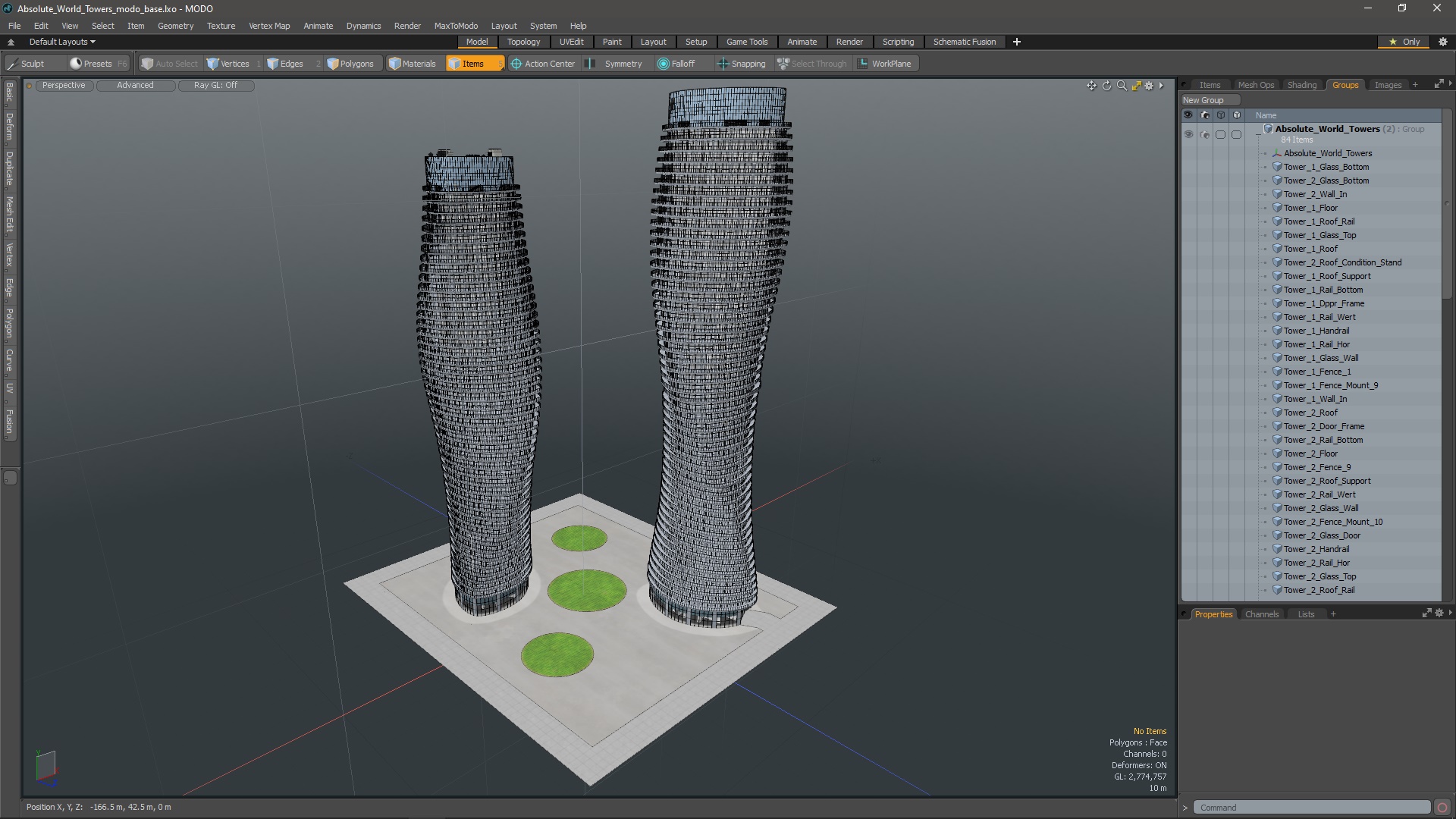This screenshot has height=819, width=1456.
Task: Open Properties panel gear settings
Action: [1439, 613]
